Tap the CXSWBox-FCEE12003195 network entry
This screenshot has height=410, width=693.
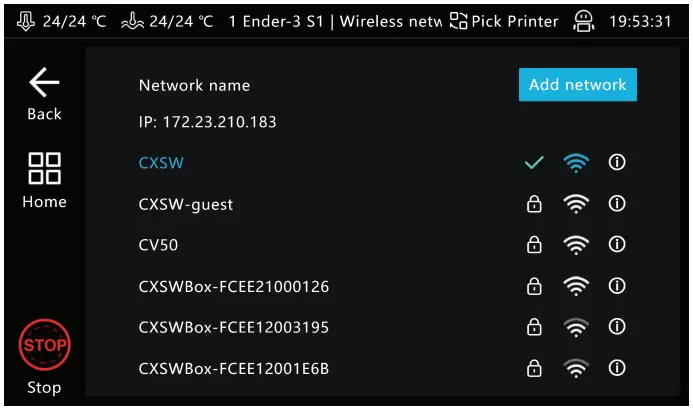tap(234, 327)
